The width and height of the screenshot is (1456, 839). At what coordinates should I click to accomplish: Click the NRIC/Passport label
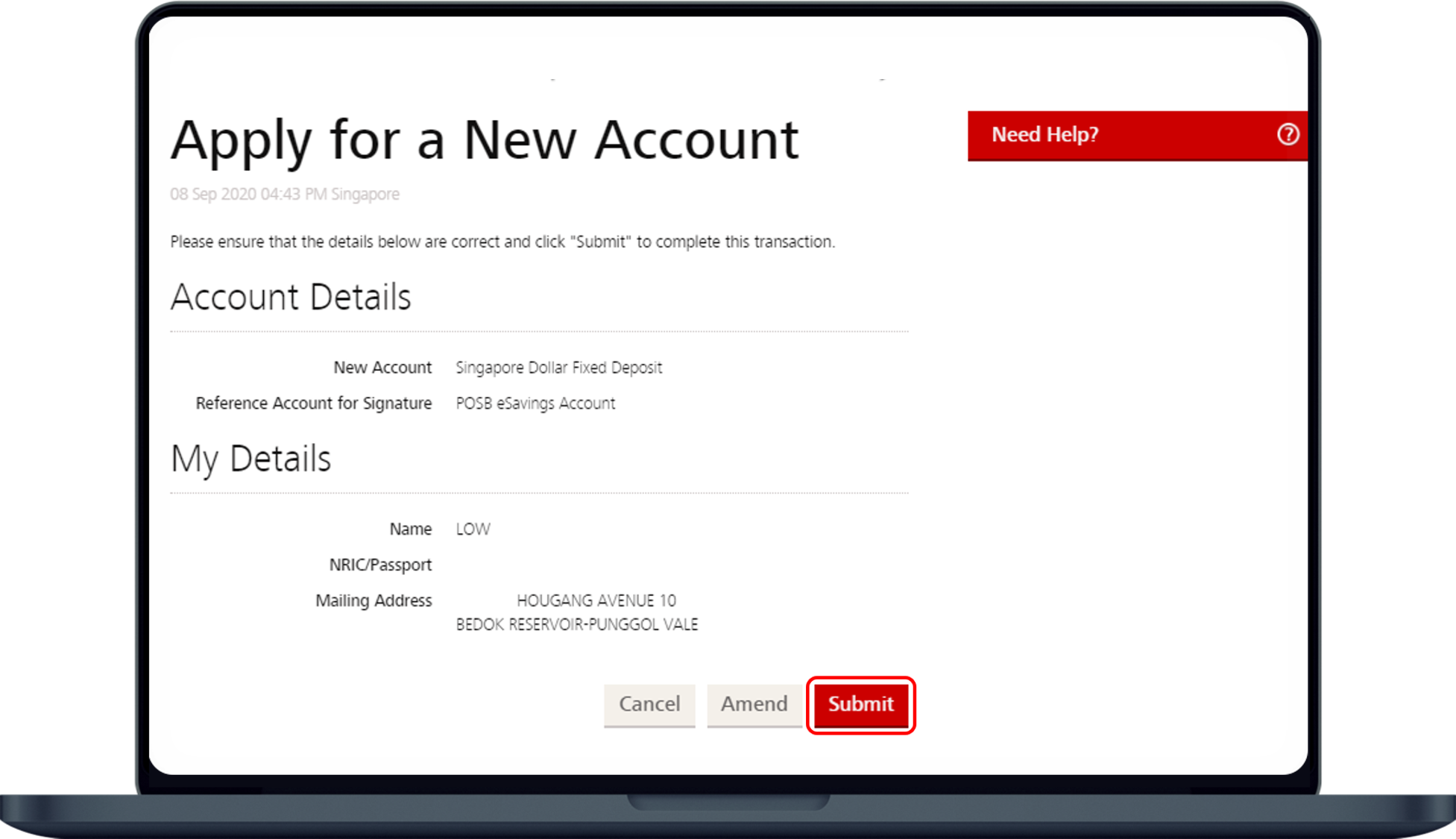(380, 565)
